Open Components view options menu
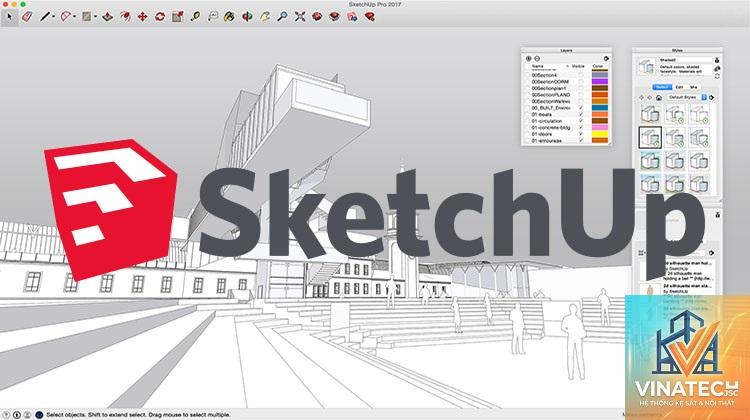Viewport: 750px width, 420px height. (642, 253)
